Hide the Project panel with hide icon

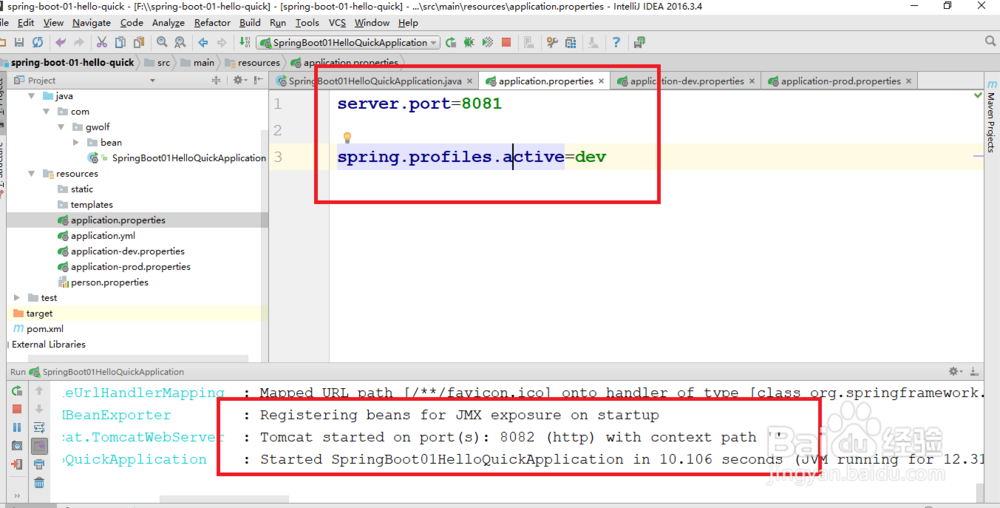pyautogui.click(x=258, y=80)
